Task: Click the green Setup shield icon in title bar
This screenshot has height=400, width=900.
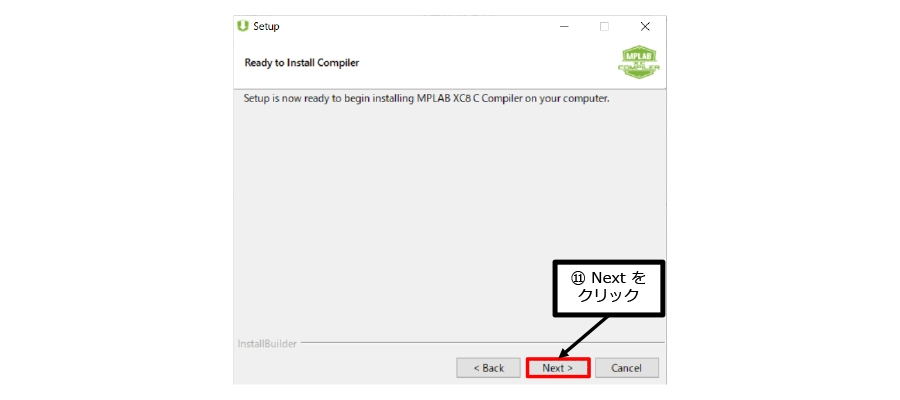Action: pyautogui.click(x=243, y=26)
